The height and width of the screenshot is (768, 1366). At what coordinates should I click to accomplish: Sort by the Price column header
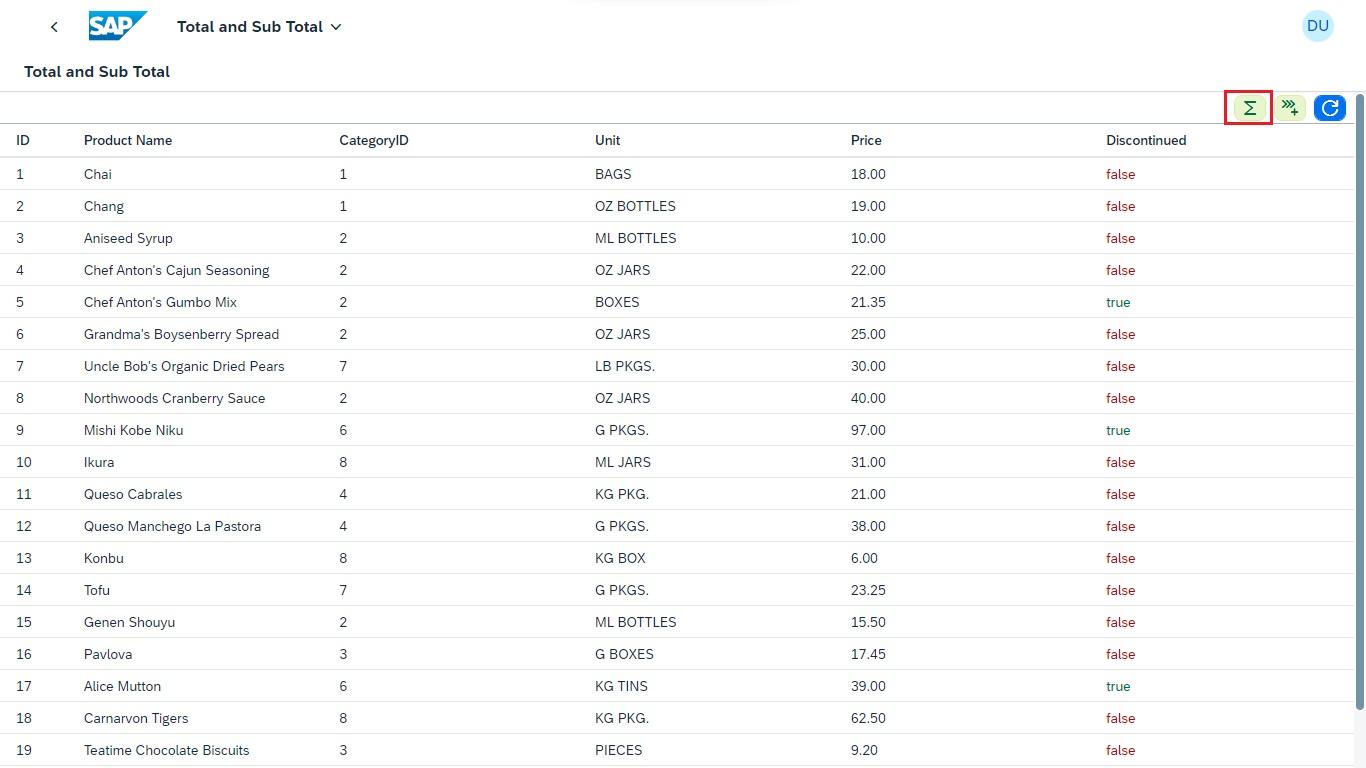[x=866, y=140]
